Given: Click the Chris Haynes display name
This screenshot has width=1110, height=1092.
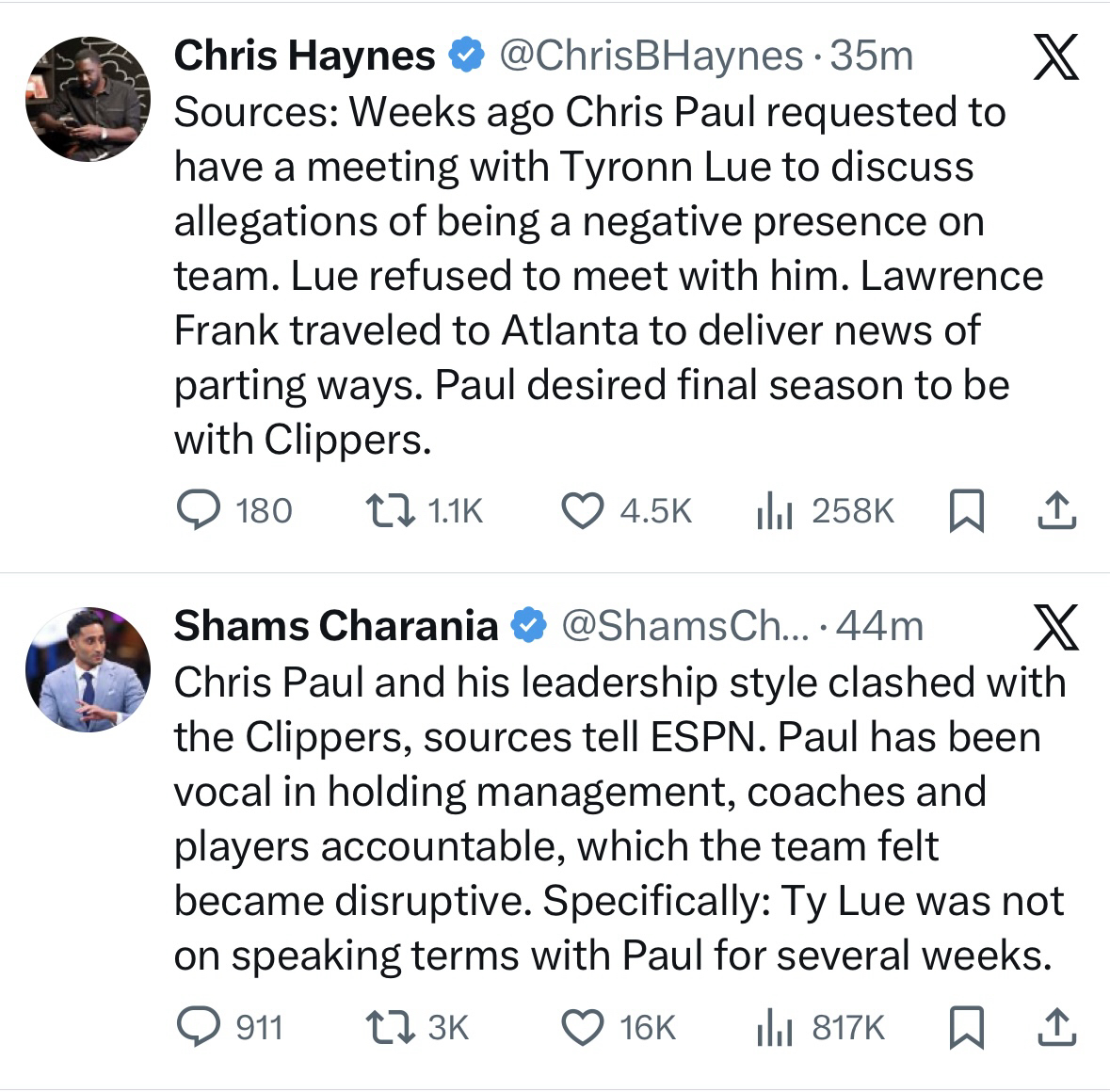Looking at the screenshot, I should (304, 56).
